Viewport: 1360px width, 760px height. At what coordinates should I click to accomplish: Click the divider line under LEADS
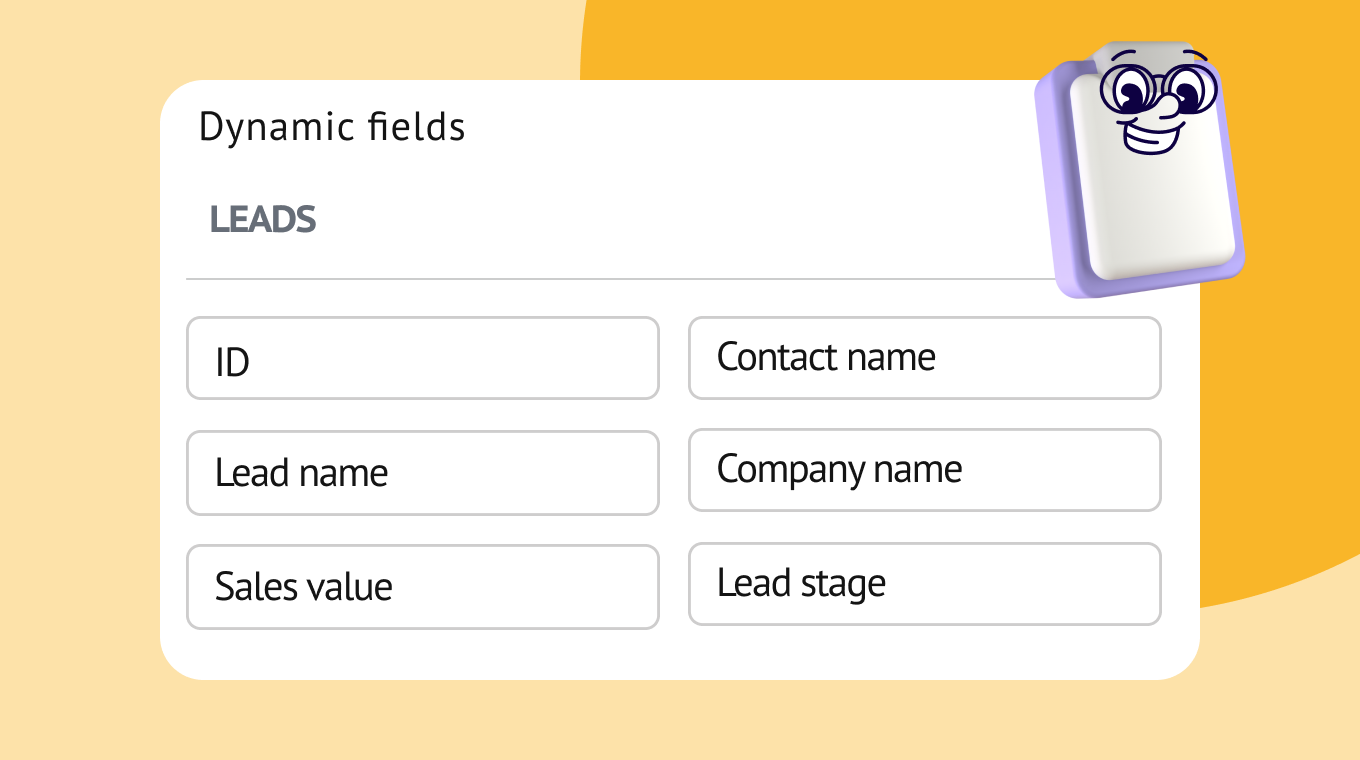point(620,279)
